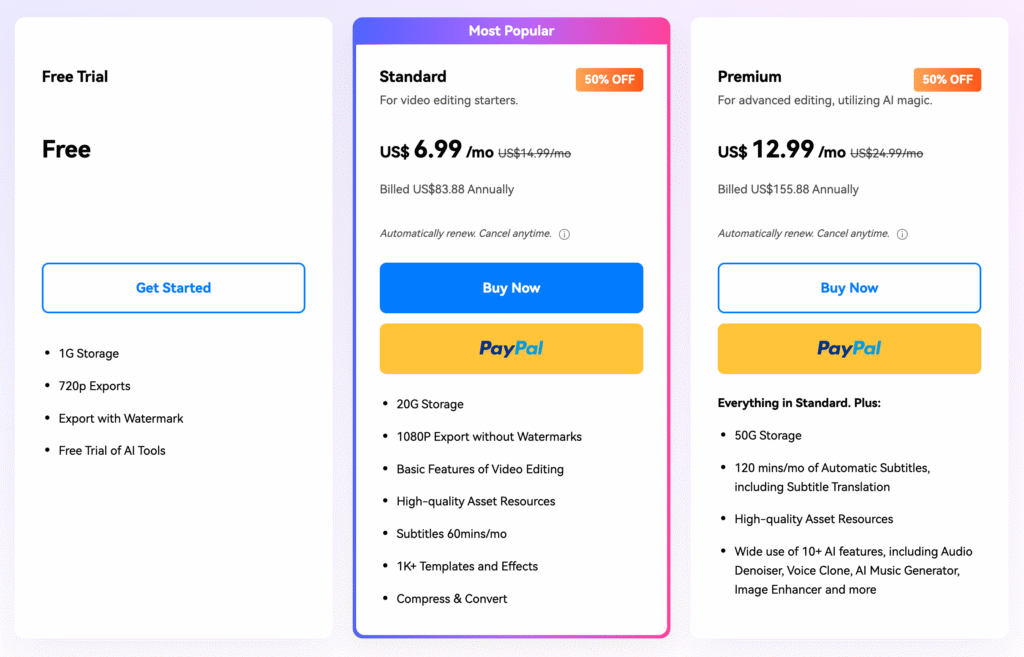This screenshot has height=657, width=1024.
Task: Click the Premium plan title
Action: (749, 76)
